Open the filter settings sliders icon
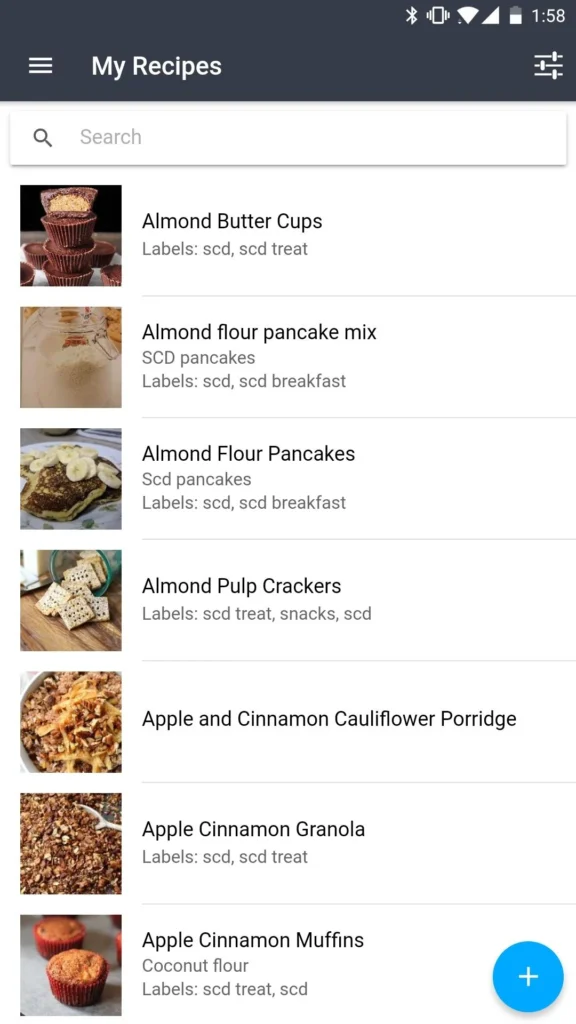The height and width of the screenshot is (1024, 576). coord(548,66)
